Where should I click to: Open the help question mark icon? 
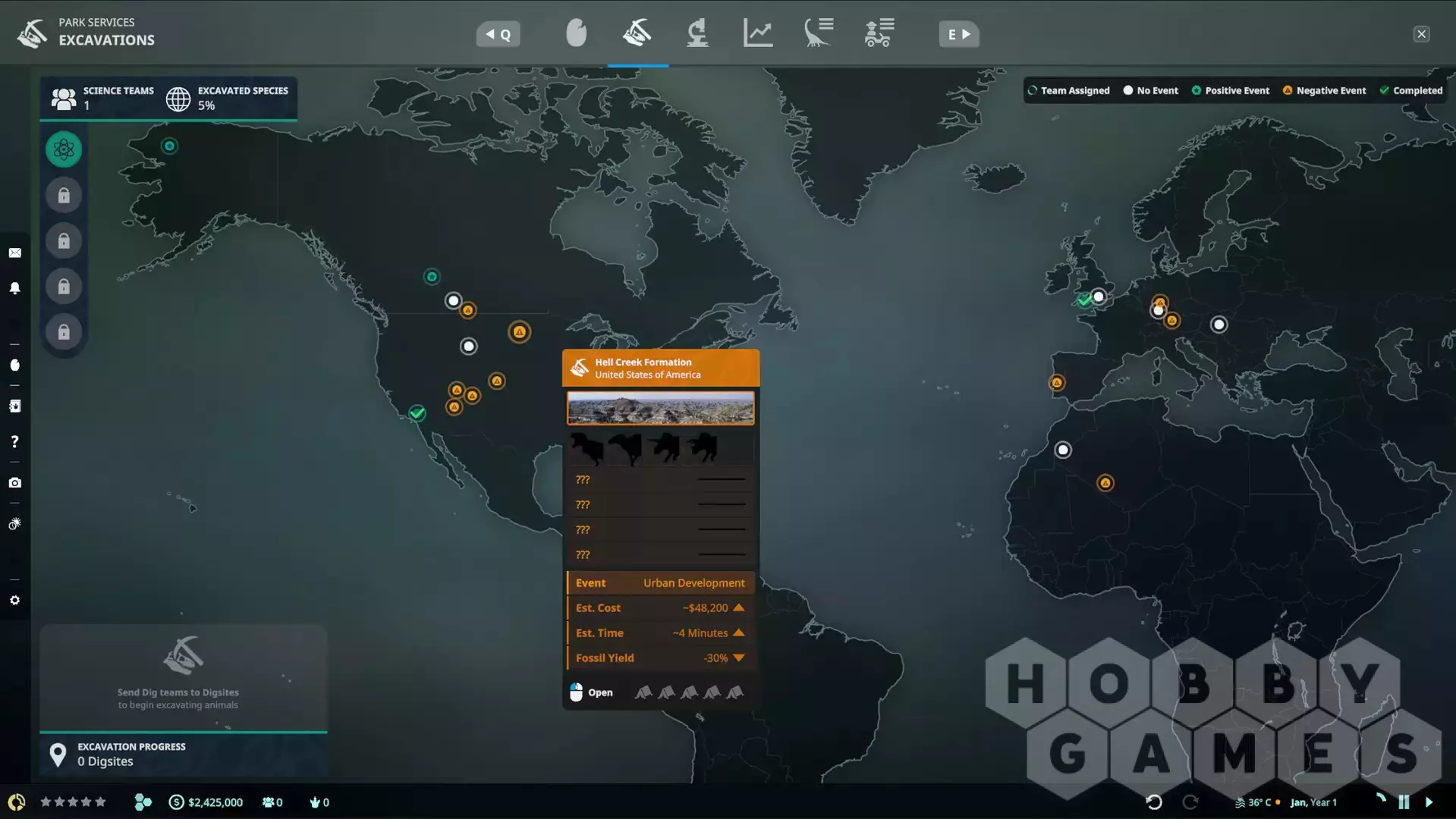(15, 442)
